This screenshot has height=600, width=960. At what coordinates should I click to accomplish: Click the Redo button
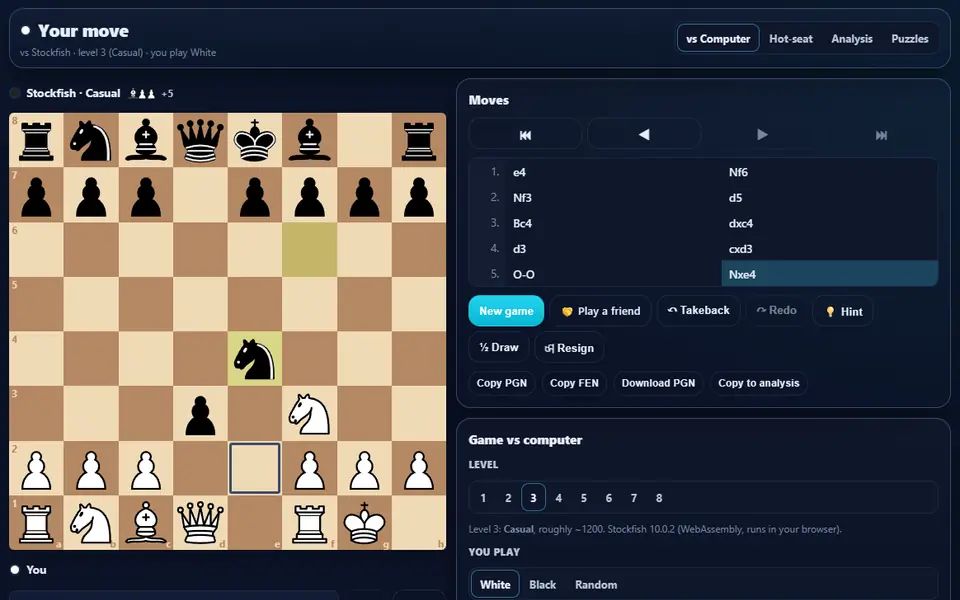[x=776, y=310]
